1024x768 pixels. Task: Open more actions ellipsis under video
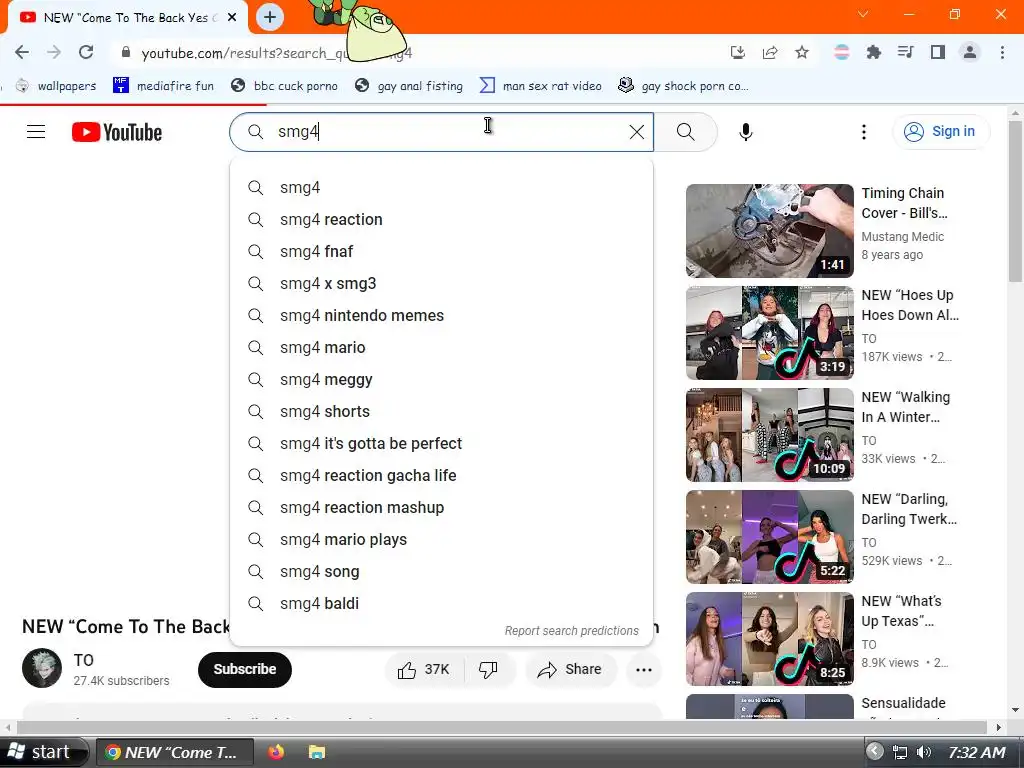pyautogui.click(x=644, y=669)
